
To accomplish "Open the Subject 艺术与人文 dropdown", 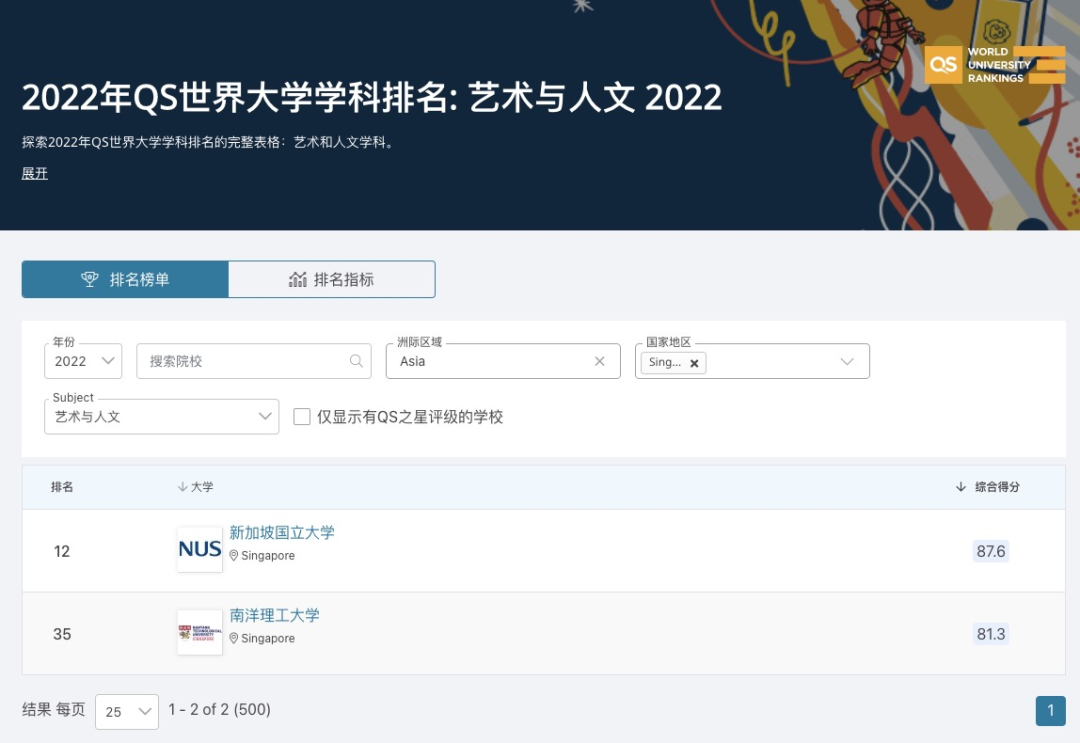I will (x=161, y=417).
